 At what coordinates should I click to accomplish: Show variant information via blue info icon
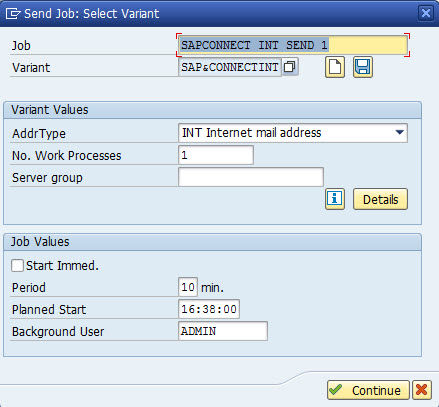click(335, 199)
